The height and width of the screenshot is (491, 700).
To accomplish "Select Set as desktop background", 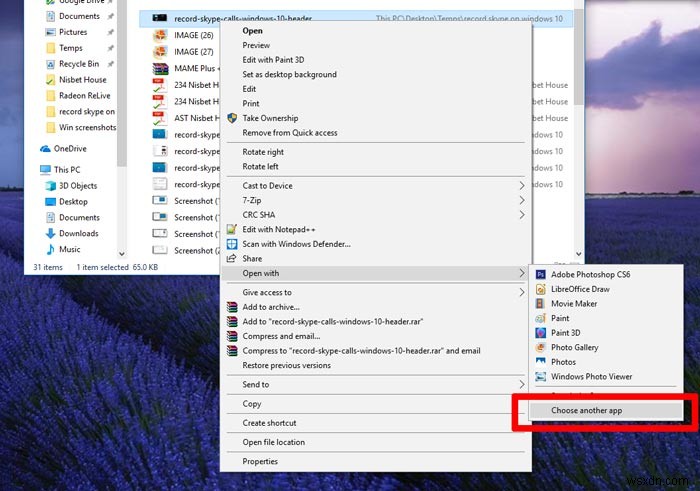I will (289, 75).
